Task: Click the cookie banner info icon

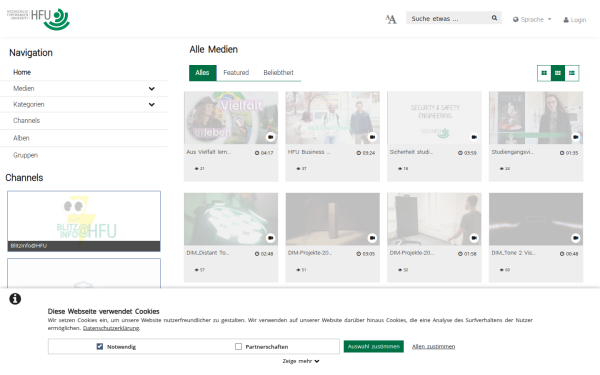Action: point(15,299)
